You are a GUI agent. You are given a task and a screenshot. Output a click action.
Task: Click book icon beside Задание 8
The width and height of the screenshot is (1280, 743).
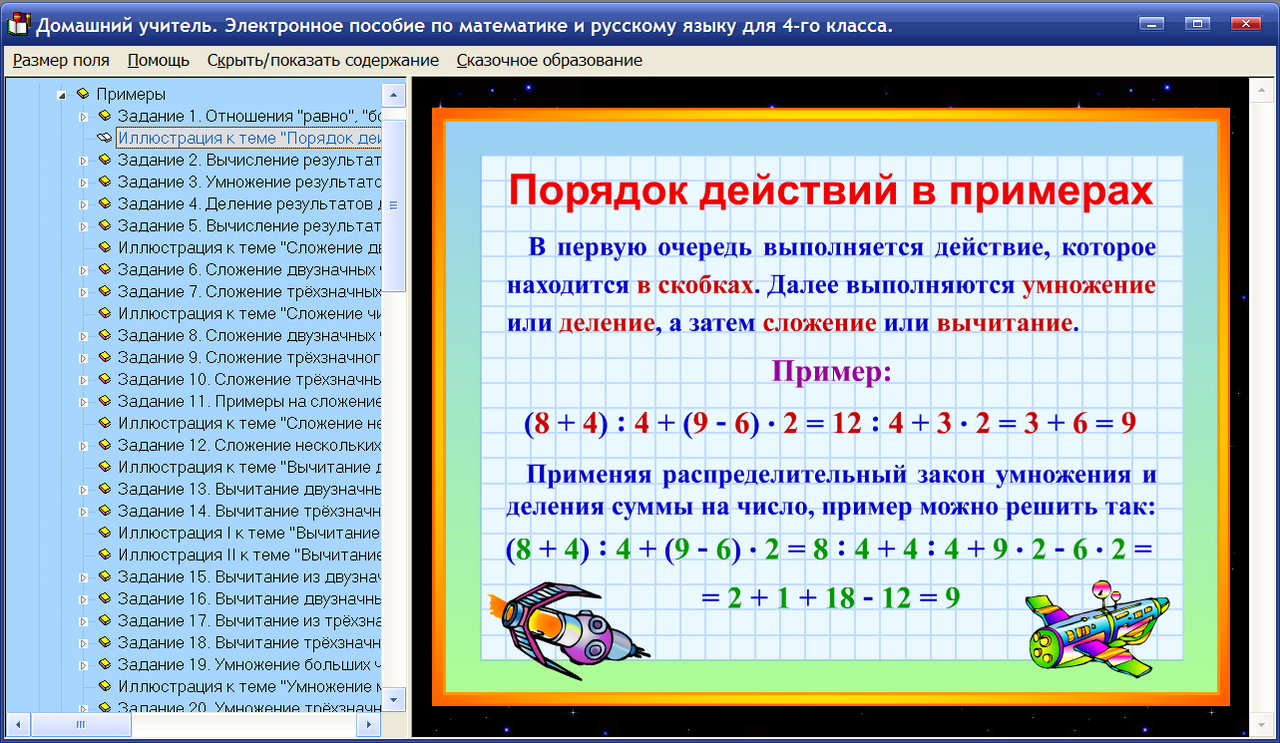coord(104,336)
